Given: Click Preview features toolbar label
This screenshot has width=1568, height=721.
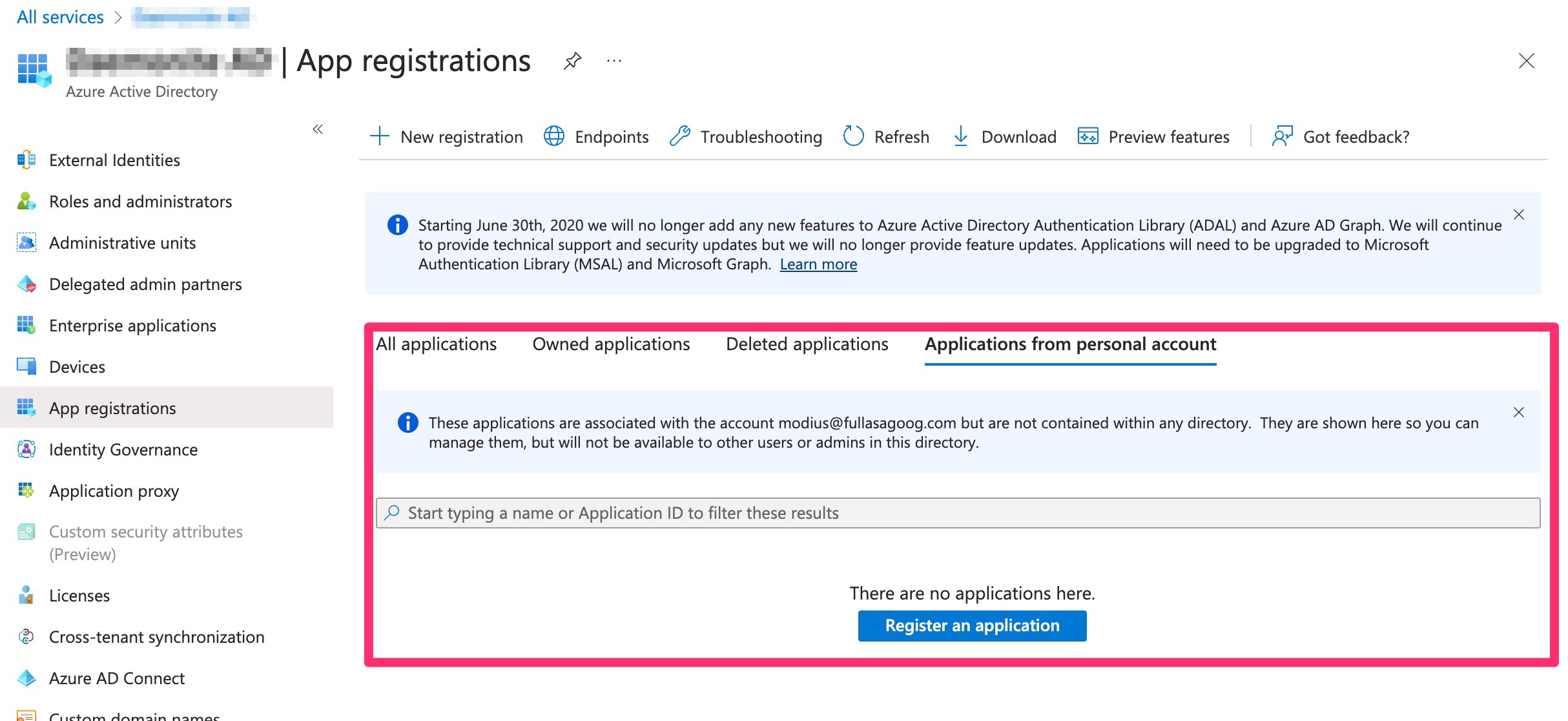Looking at the screenshot, I should [1169, 137].
